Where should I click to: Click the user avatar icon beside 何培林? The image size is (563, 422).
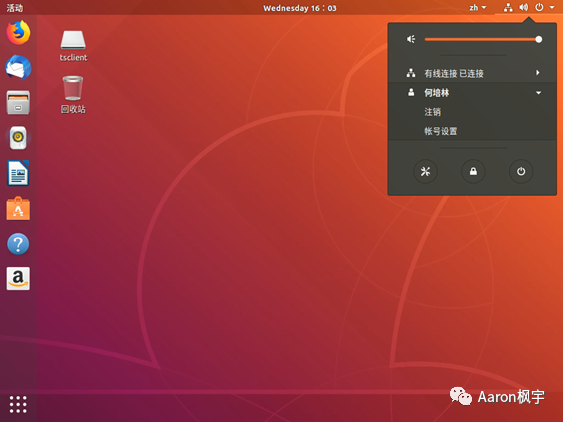click(x=411, y=93)
